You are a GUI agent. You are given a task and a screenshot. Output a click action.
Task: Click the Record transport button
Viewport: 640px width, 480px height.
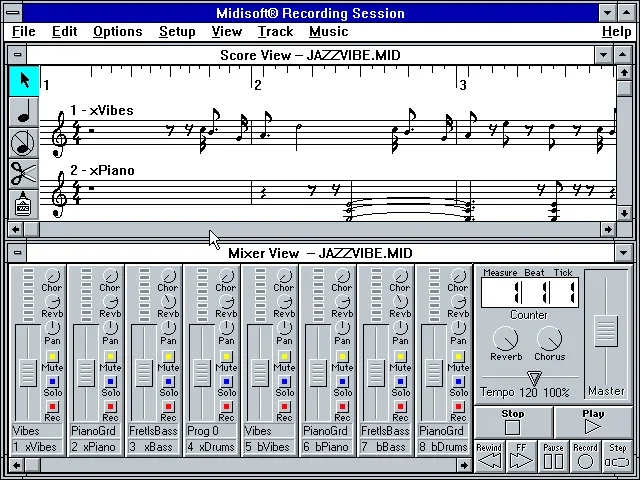tap(585, 456)
